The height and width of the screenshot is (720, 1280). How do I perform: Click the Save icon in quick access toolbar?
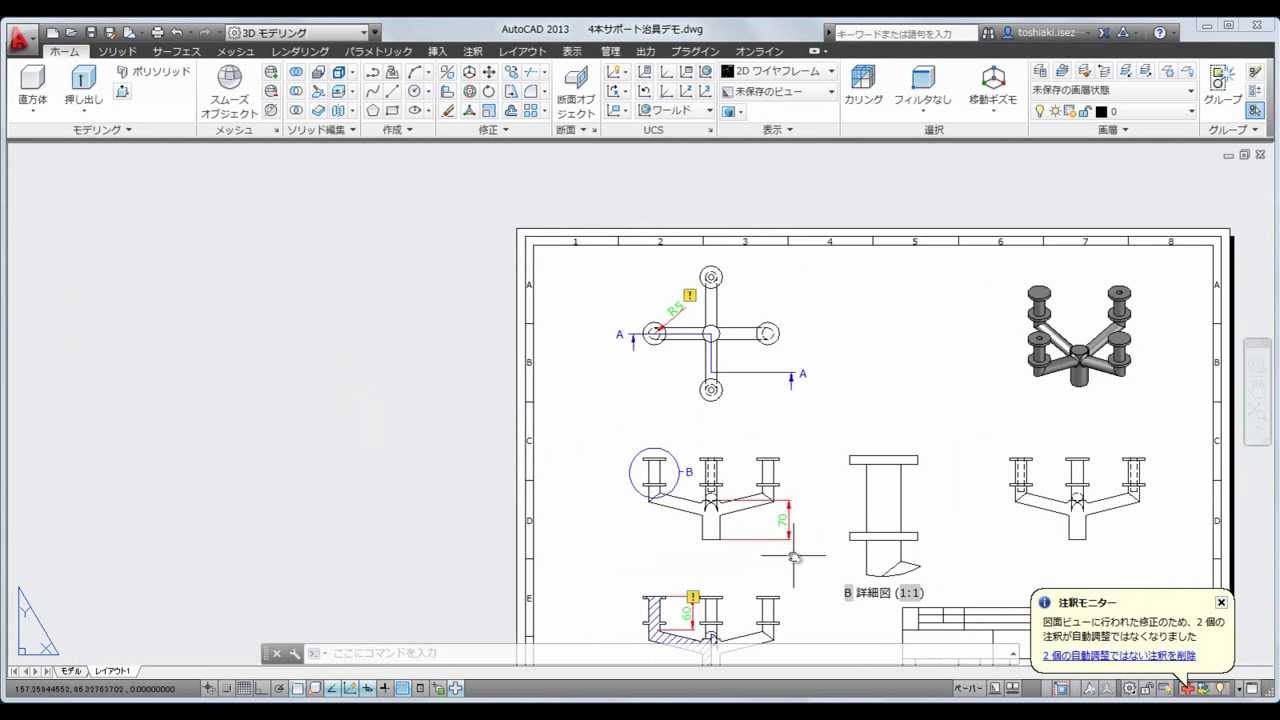point(91,33)
